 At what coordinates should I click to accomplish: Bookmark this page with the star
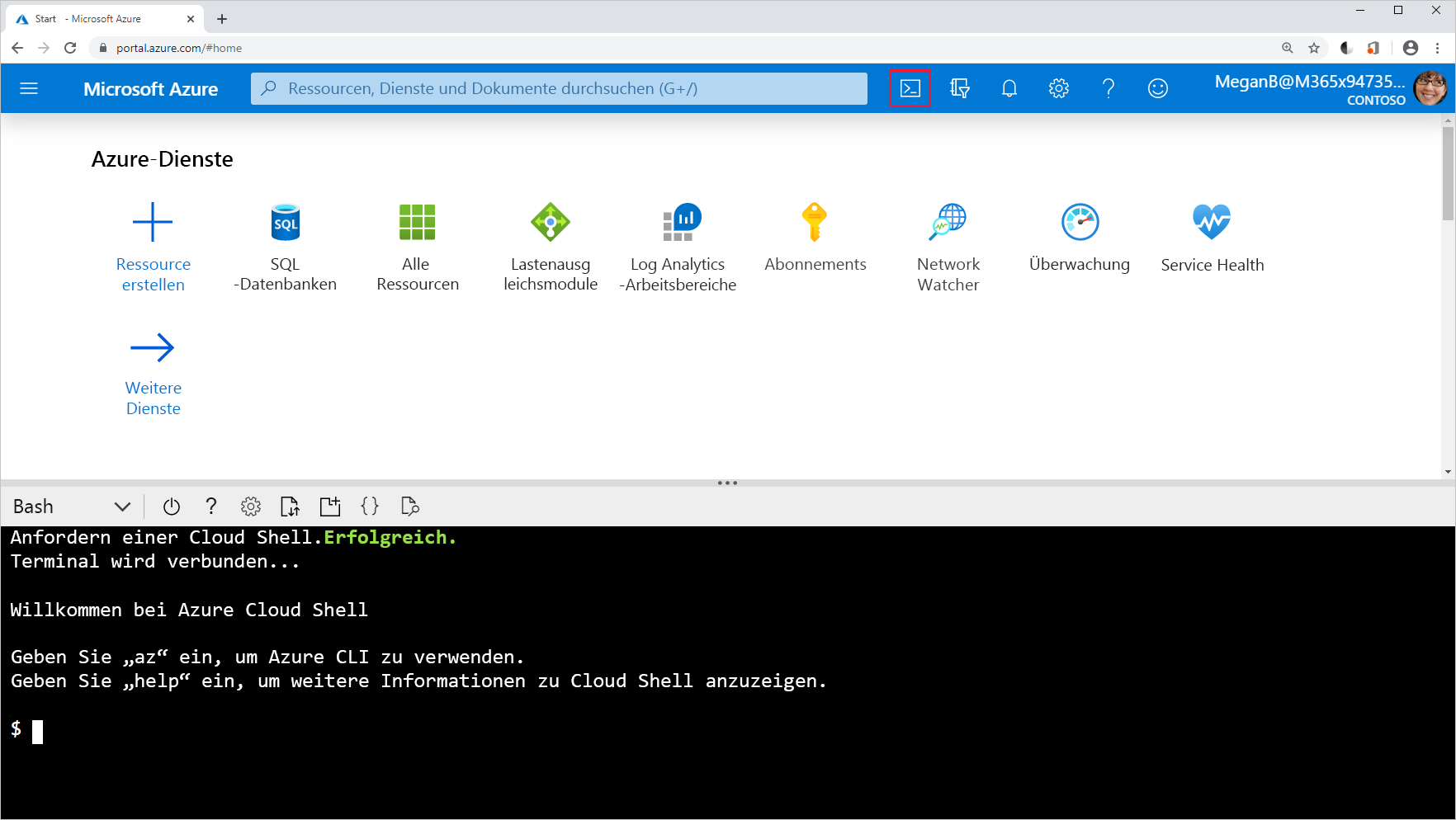(x=1314, y=48)
